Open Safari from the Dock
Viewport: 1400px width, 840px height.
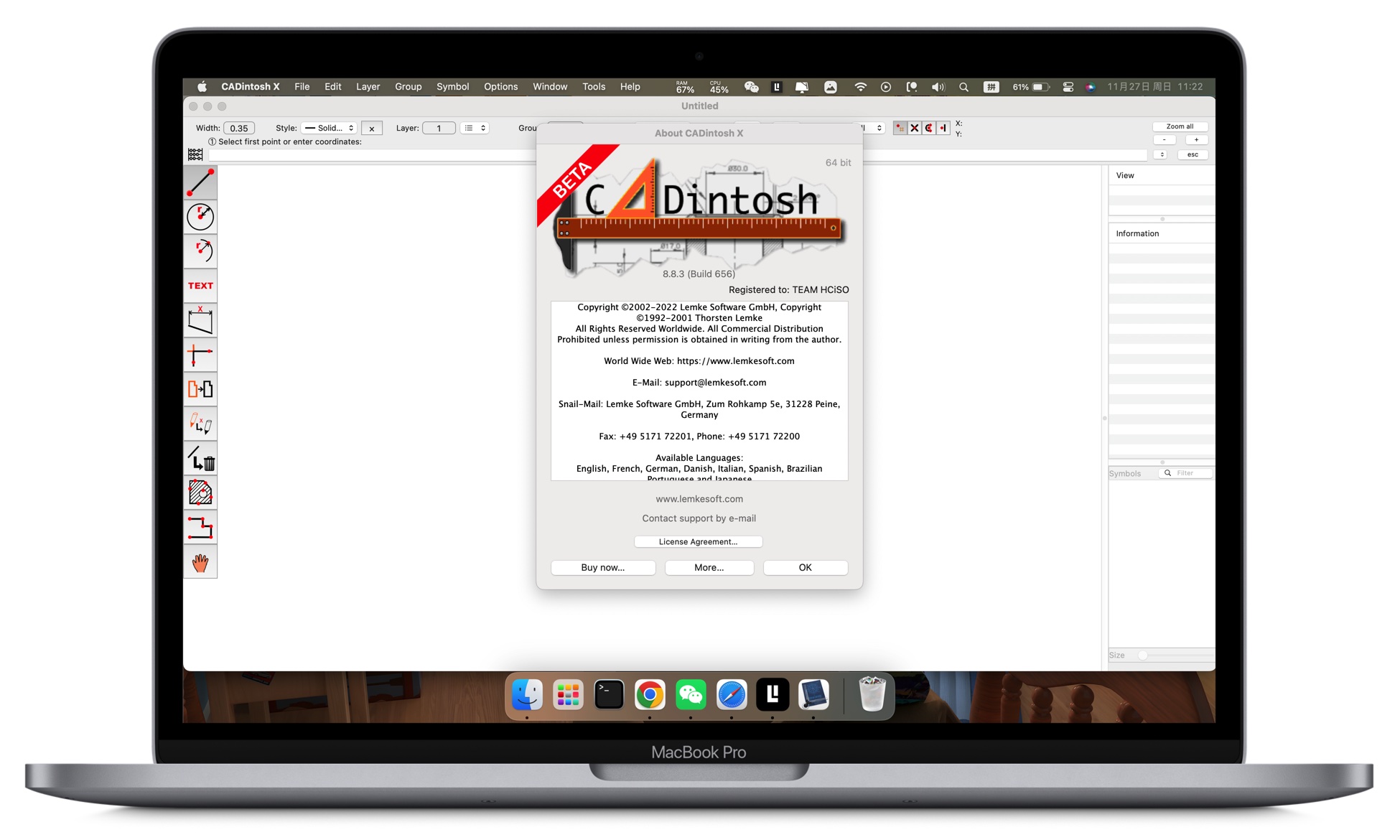(732, 694)
